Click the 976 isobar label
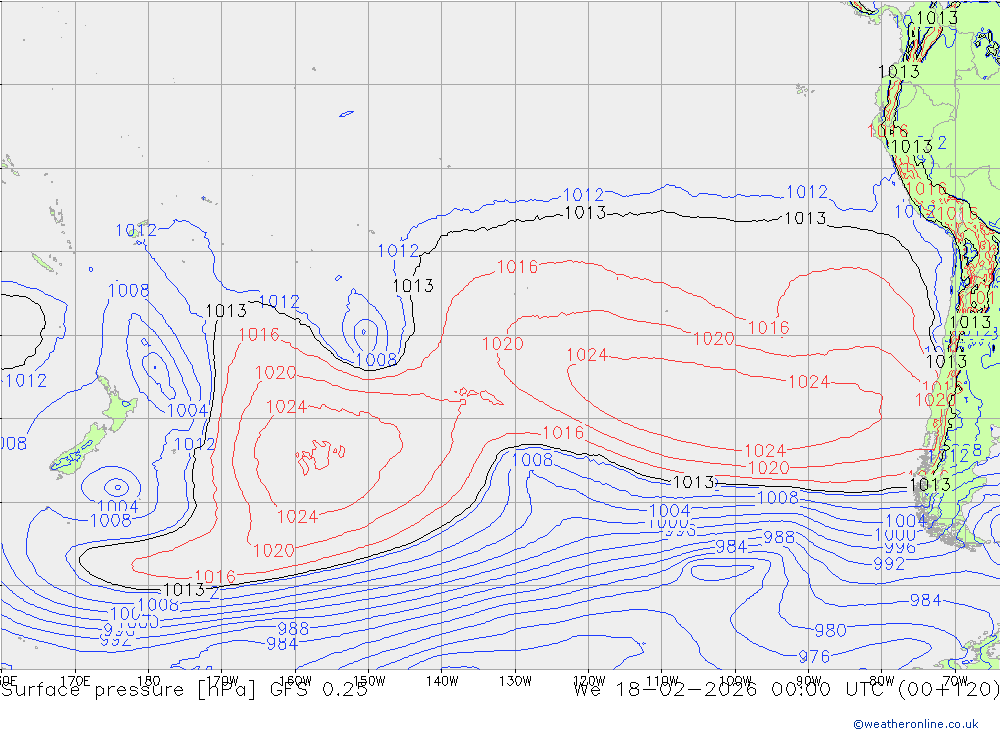The height and width of the screenshot is (733, 1000). click(x=814, y=656)
